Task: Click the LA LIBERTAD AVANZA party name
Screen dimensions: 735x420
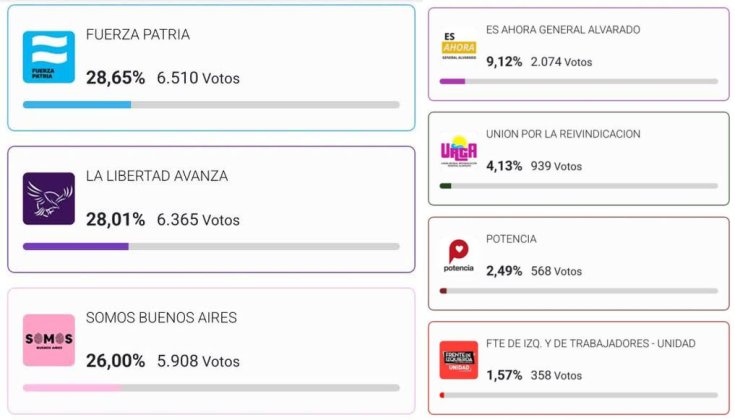Action: pos(156,176)
